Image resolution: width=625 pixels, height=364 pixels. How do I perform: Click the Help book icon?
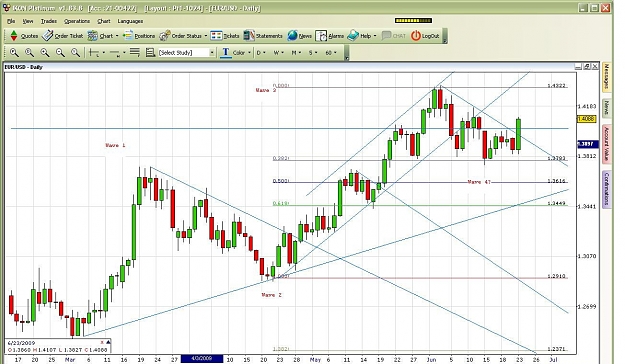click(353, 36)
